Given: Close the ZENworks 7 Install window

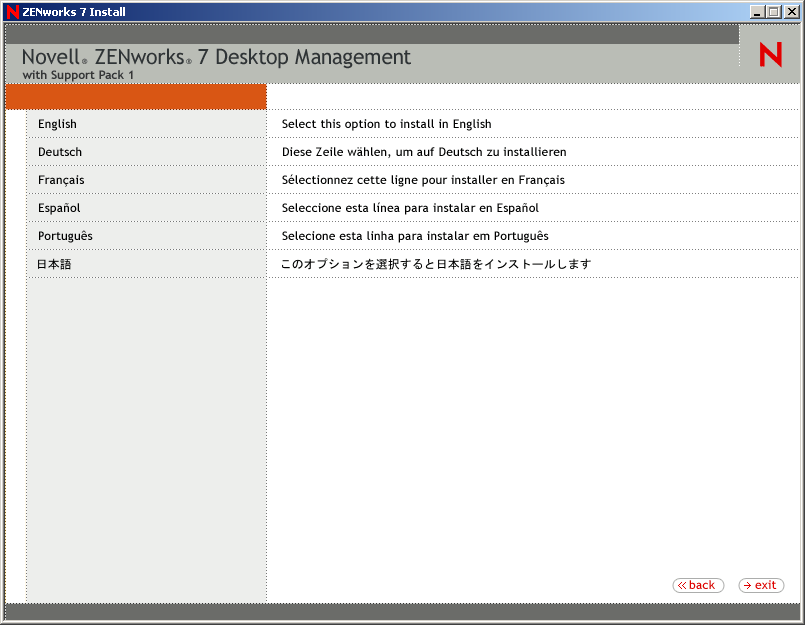Looking at the screenshot, I should pos(792,12).
